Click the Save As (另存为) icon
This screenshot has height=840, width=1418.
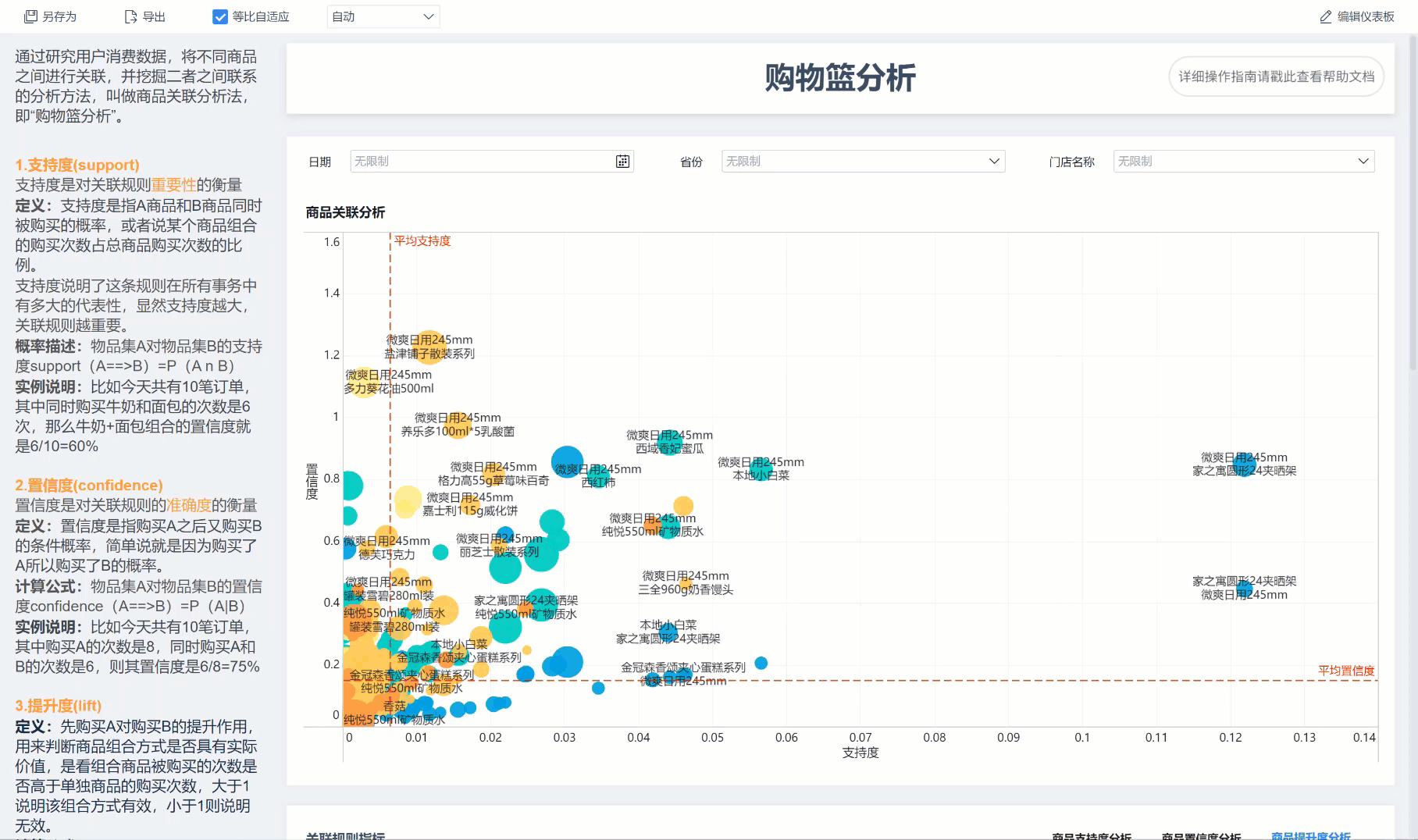click(31, 16)
